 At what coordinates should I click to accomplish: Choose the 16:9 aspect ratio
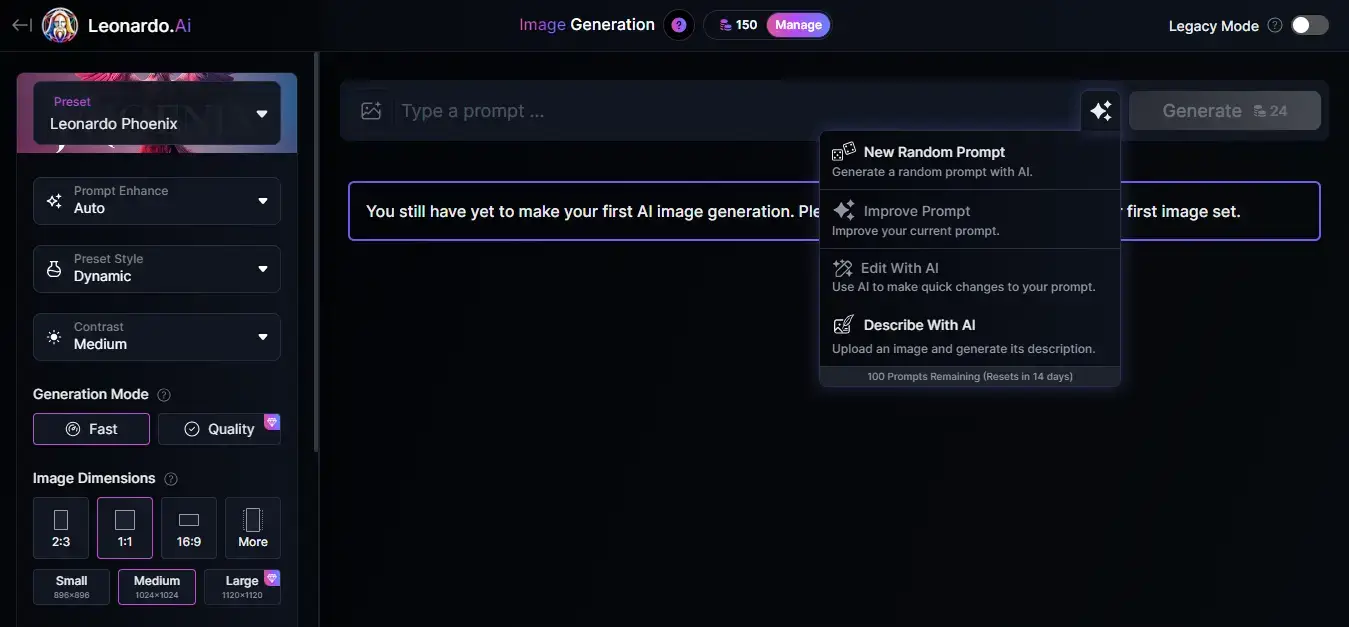click(189, 527)
